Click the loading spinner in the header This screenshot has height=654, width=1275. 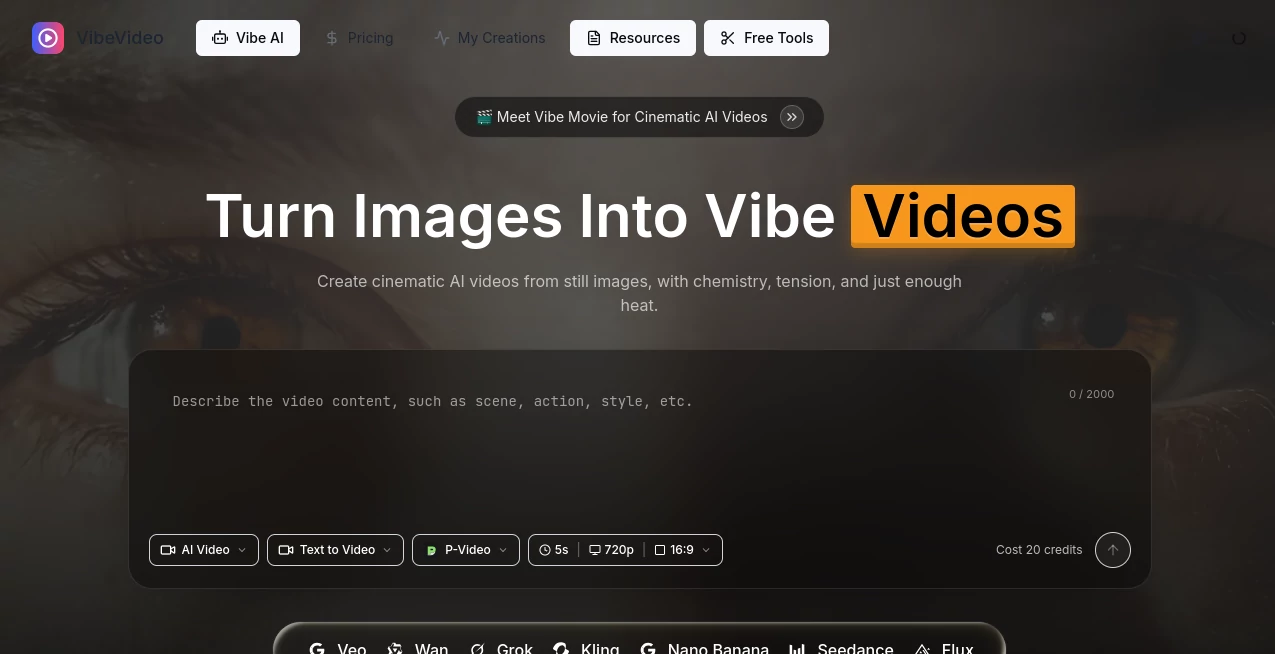click(1239, 38)
